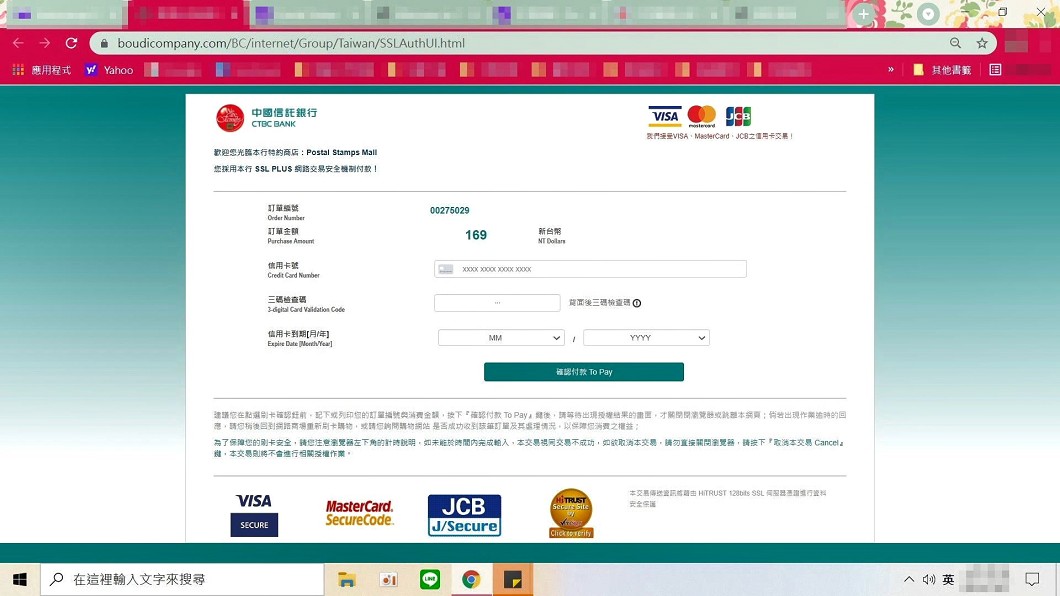Viewport: 1060px width, 596px height.
Task: Click the VISA logo at top right
Action: tap(665, 116)
